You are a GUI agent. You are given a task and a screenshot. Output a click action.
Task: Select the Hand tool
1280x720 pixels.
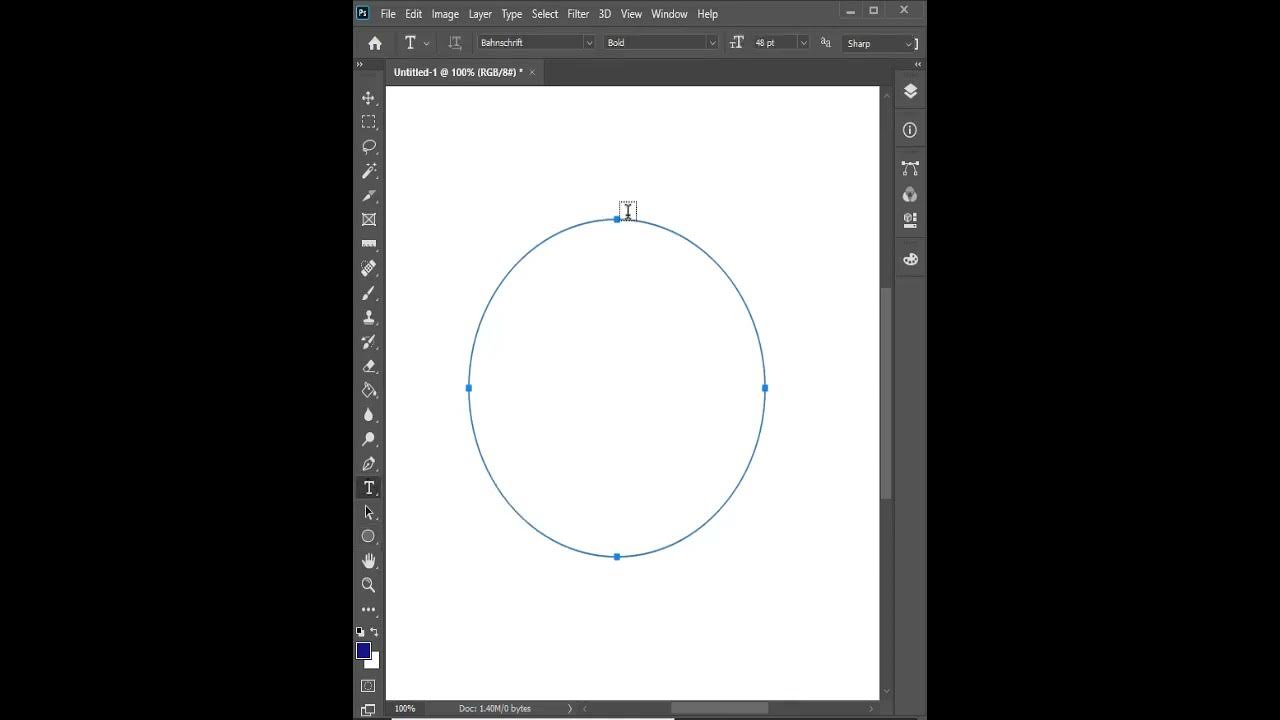point(369,560)
